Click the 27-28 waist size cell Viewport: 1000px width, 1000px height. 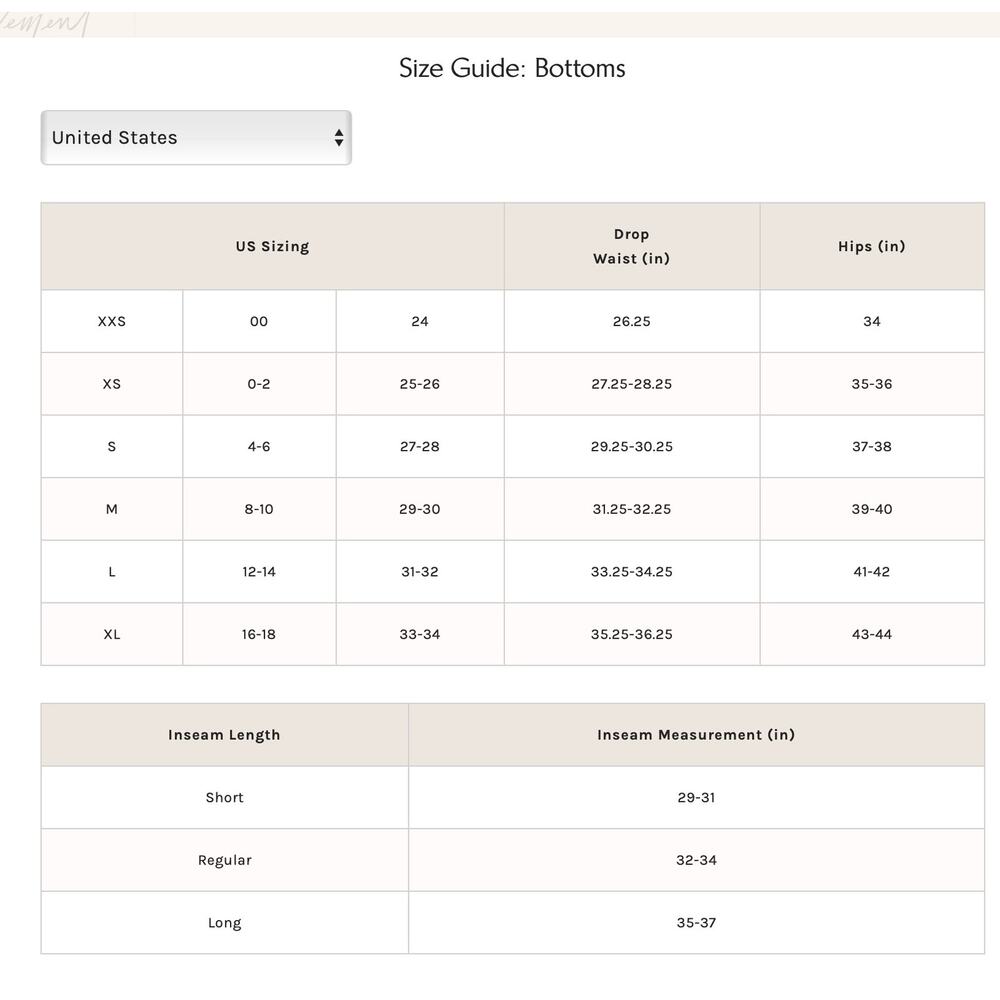pos(420,446)
